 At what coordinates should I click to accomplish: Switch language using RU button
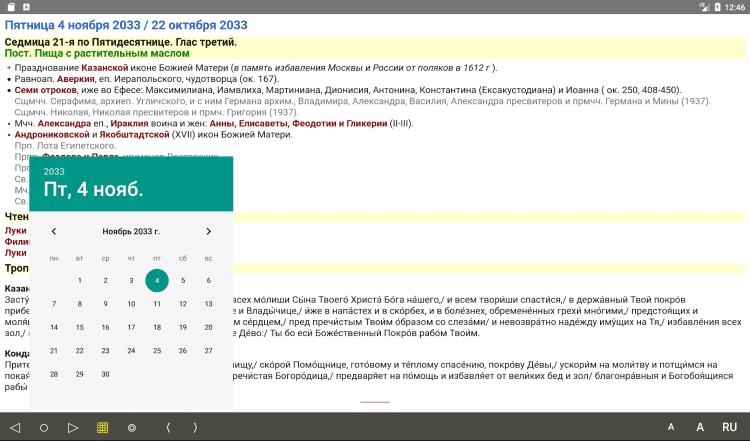point(729,427)
